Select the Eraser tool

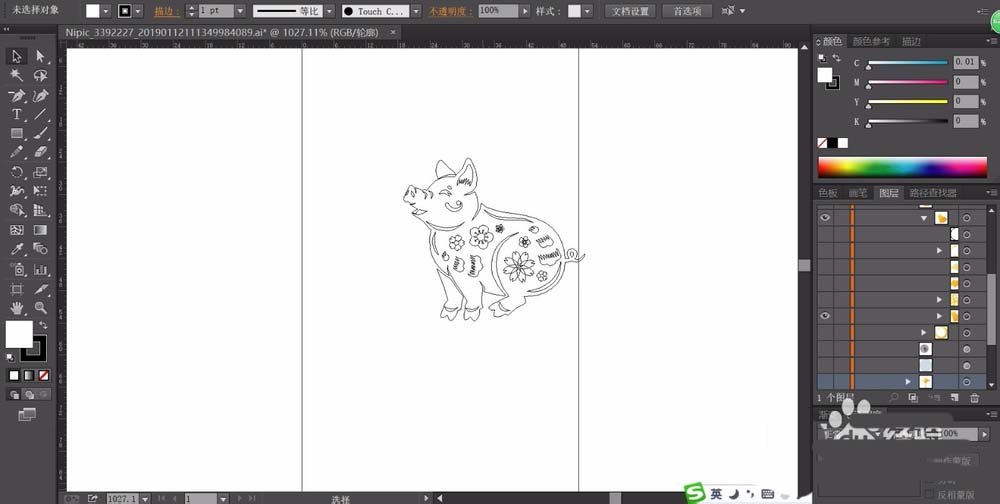coord(41,152)
